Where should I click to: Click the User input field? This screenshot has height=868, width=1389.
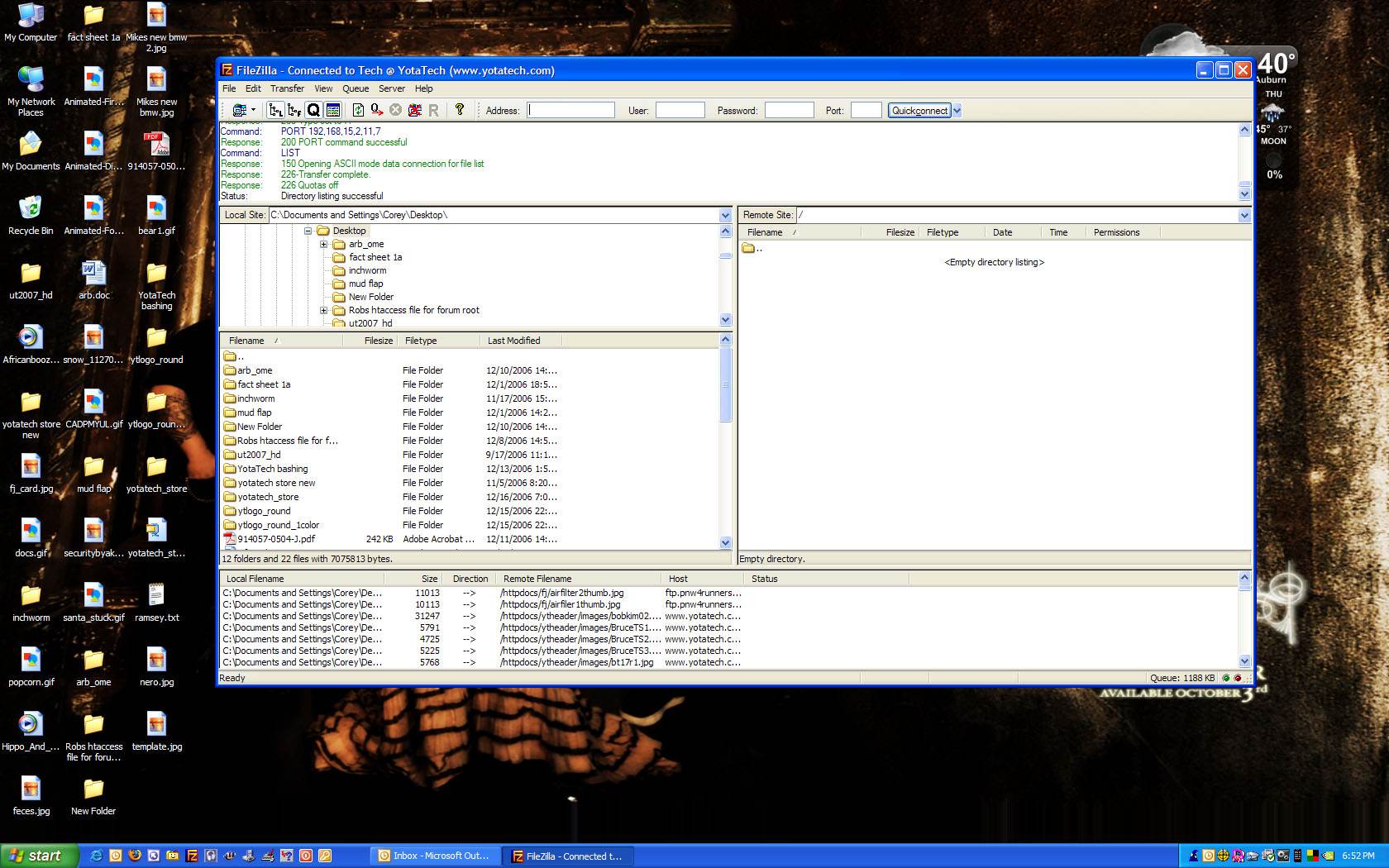pos(680,110)
